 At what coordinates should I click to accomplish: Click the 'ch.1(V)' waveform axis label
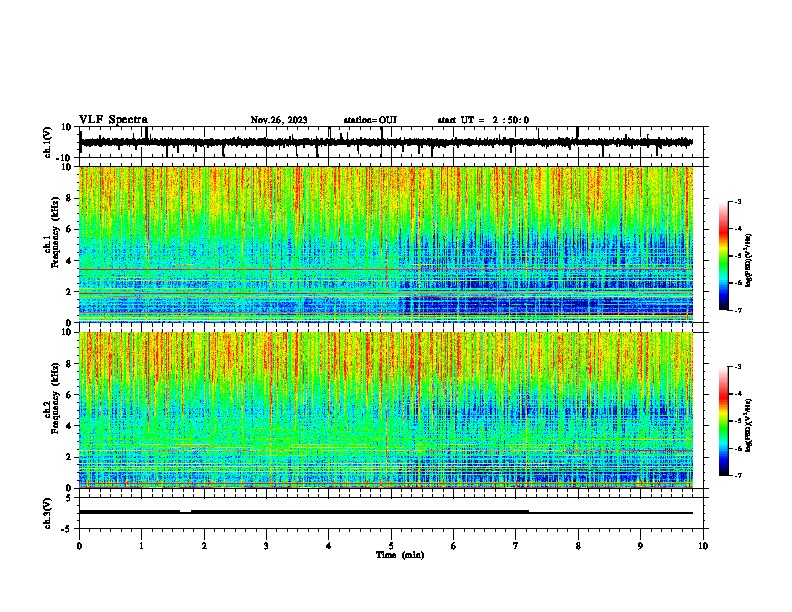tap(48, 142)
